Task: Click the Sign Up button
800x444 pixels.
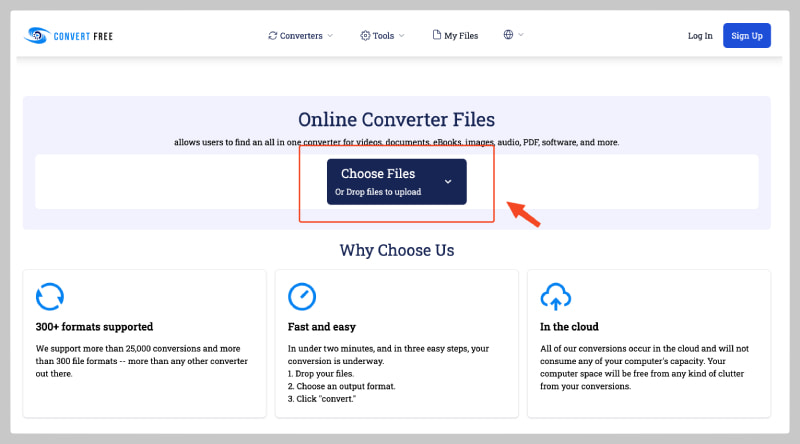Action: [x=747, y=36]
